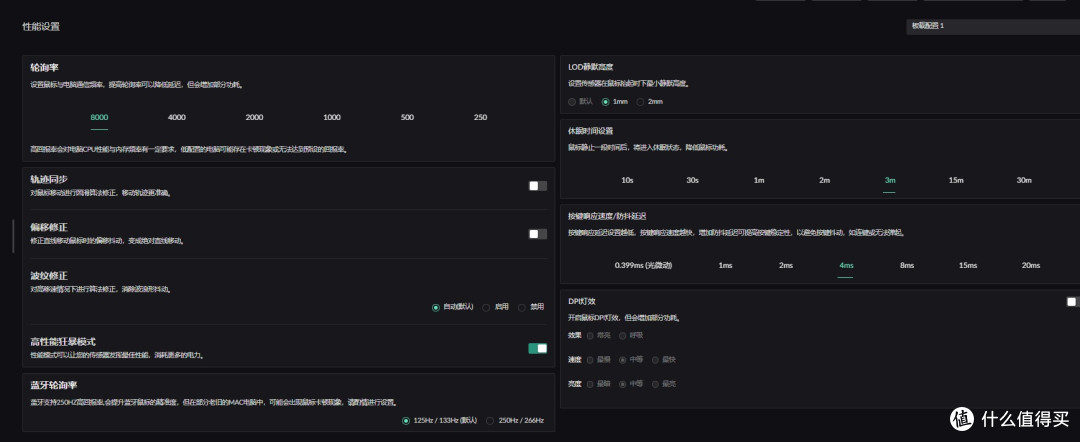The height and width of the screenshot is (442, 1080).
Task: Select 15ms debounce delay
Action: pyautogui.click(x=967, y=266)
